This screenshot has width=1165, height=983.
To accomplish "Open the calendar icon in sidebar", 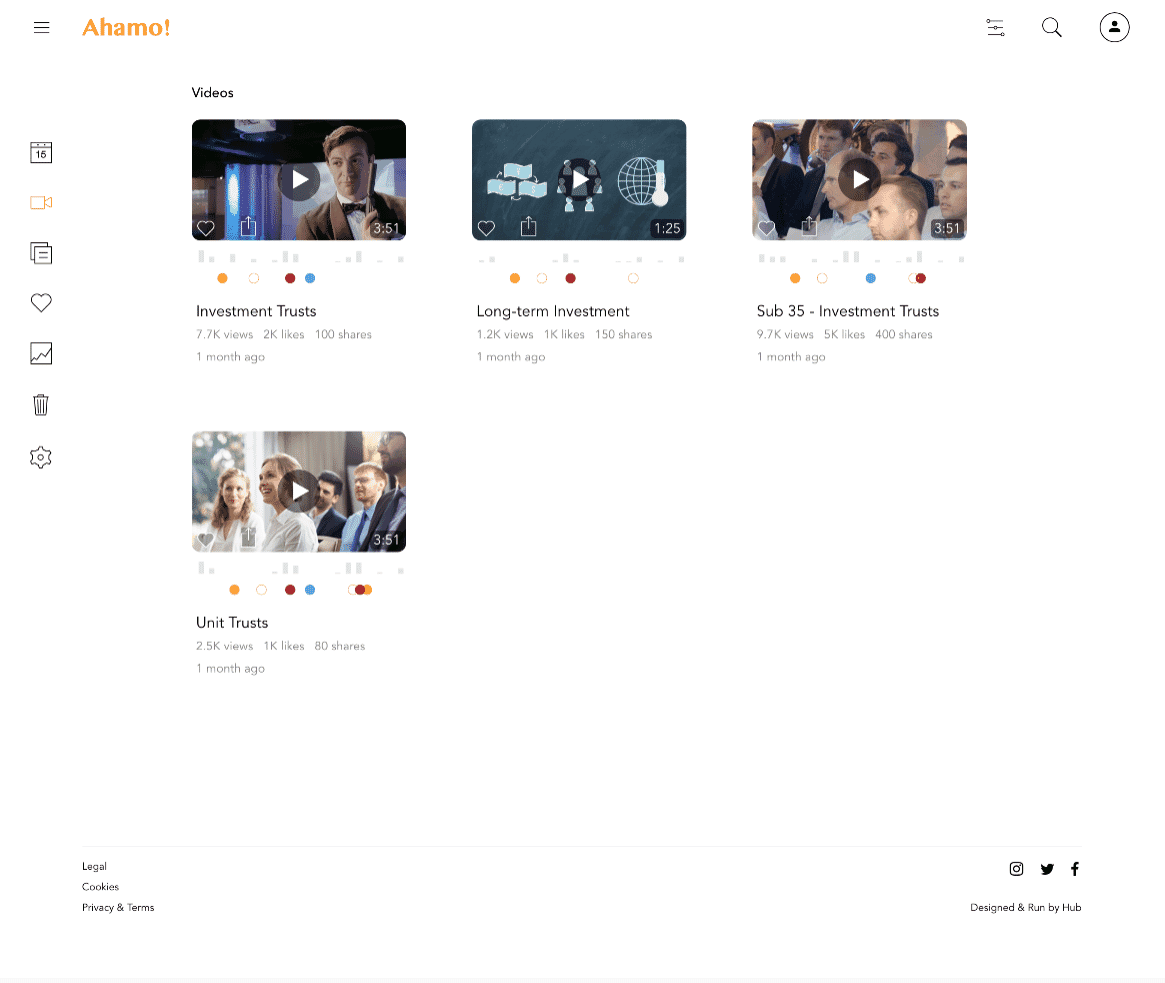I will coord(41,152).
